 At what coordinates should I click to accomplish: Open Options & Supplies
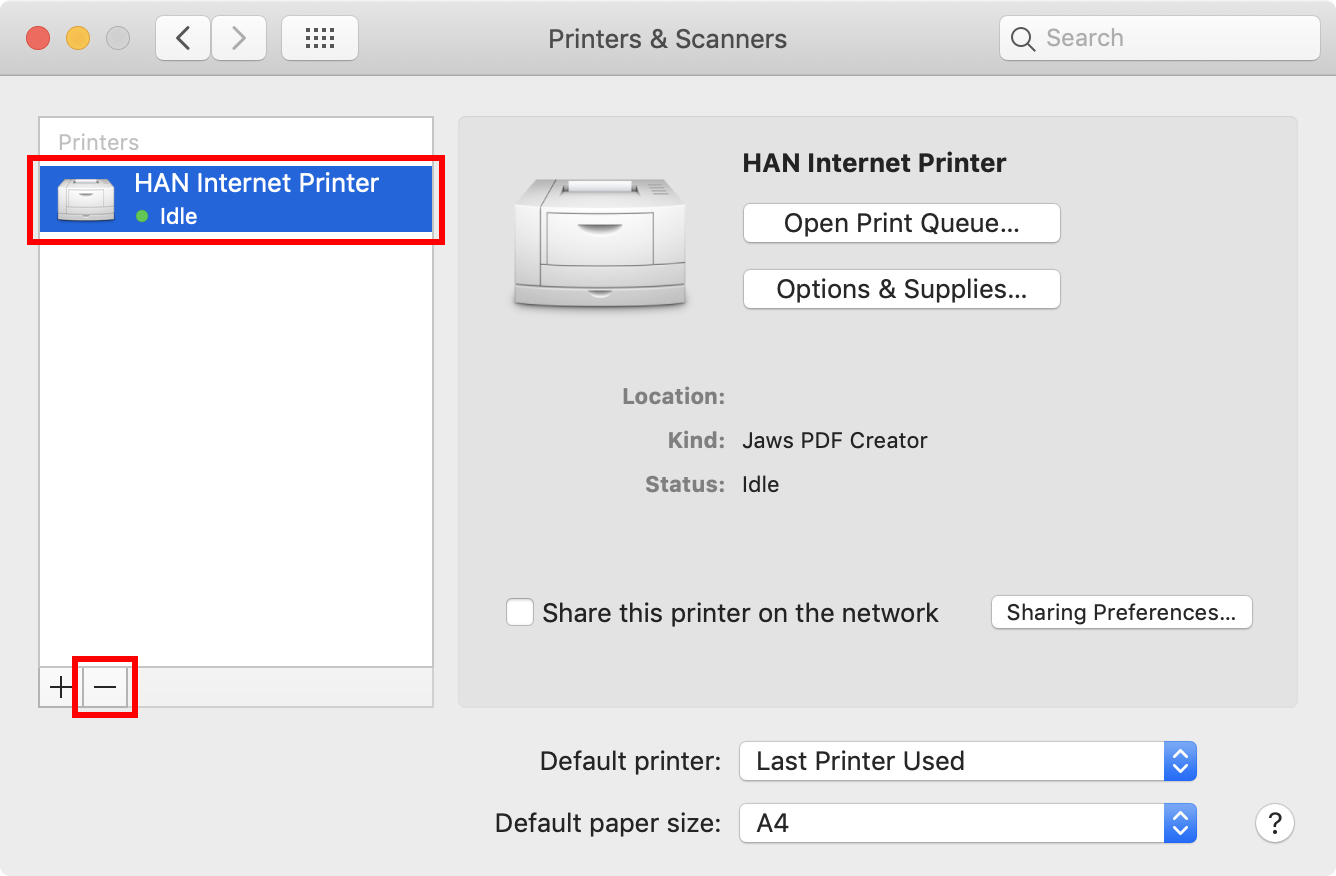point(900,289)
